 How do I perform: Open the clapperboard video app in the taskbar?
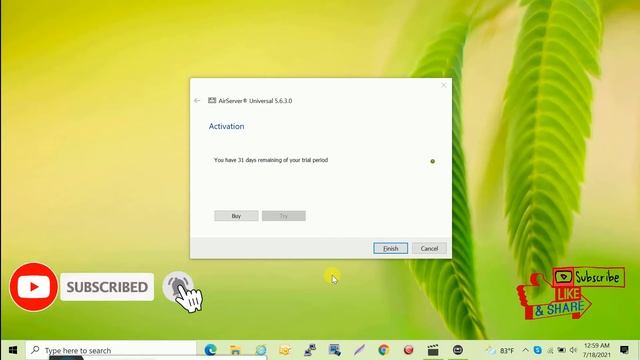click(x=433, y=350)
